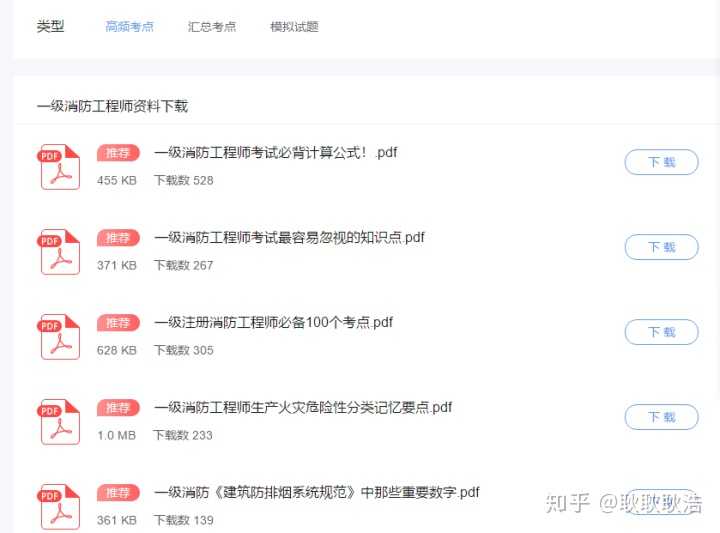Click download count 下载数 305
The image size is (720, 533).
(x=184, y=350)
